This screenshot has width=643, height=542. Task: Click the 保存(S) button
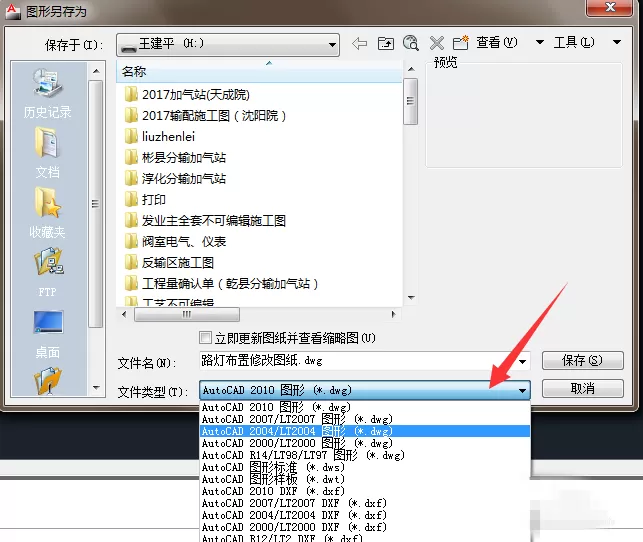(x=583, y=360)
